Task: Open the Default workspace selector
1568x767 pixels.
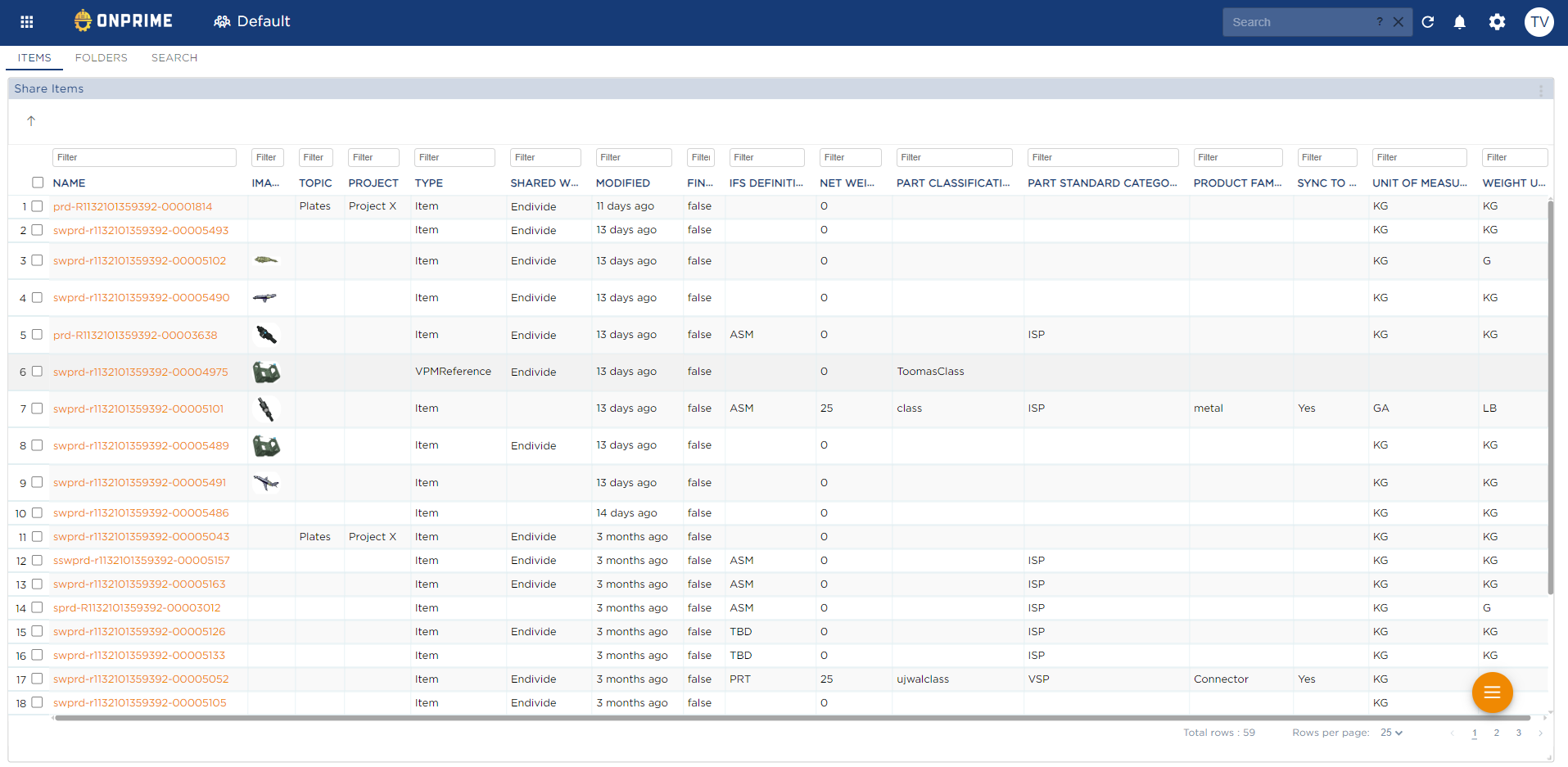Action: 251,21
